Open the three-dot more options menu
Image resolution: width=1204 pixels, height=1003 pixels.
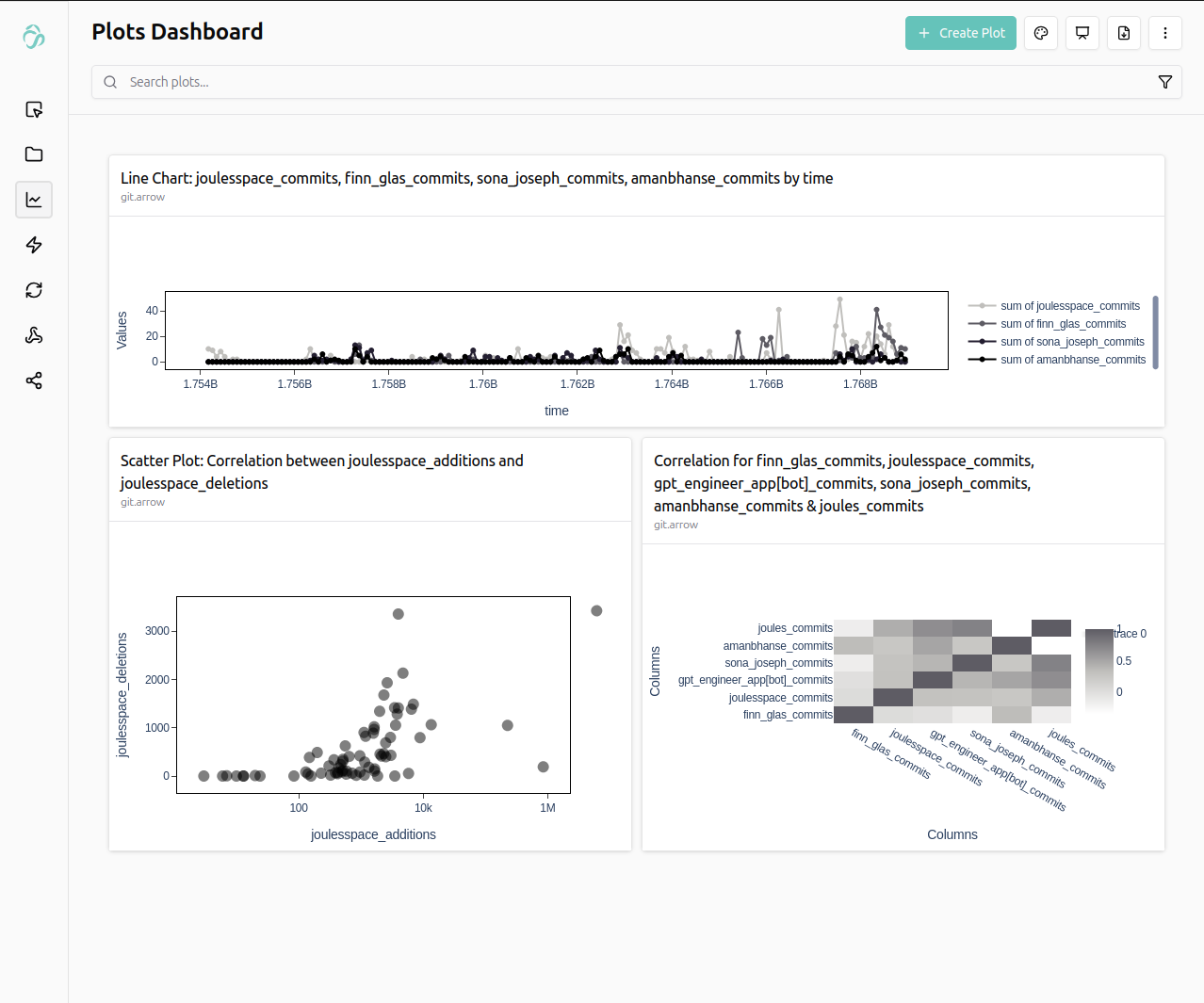tap(1165, 33)
